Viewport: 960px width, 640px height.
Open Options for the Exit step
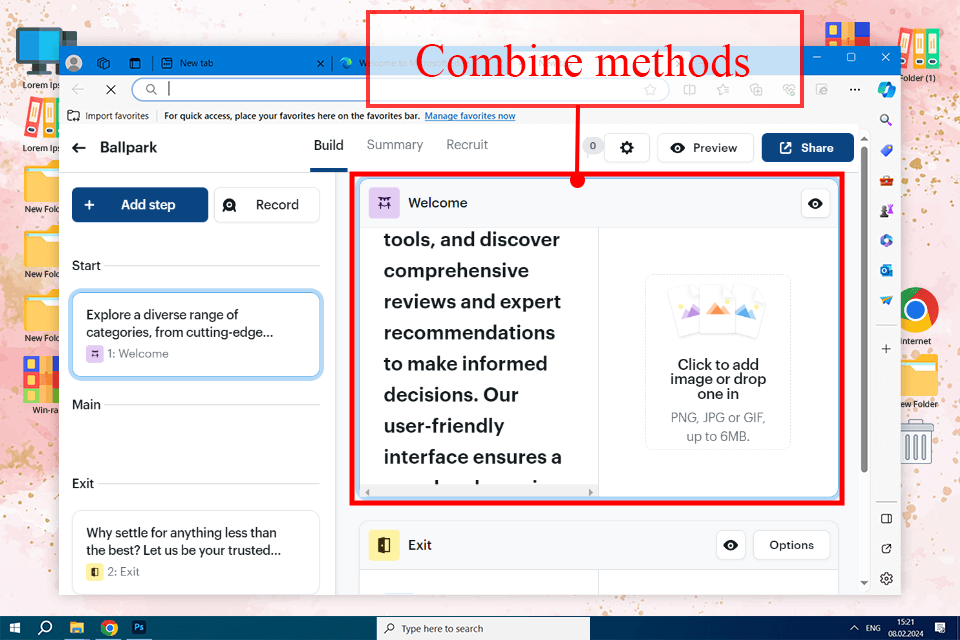tap(791, 545)
